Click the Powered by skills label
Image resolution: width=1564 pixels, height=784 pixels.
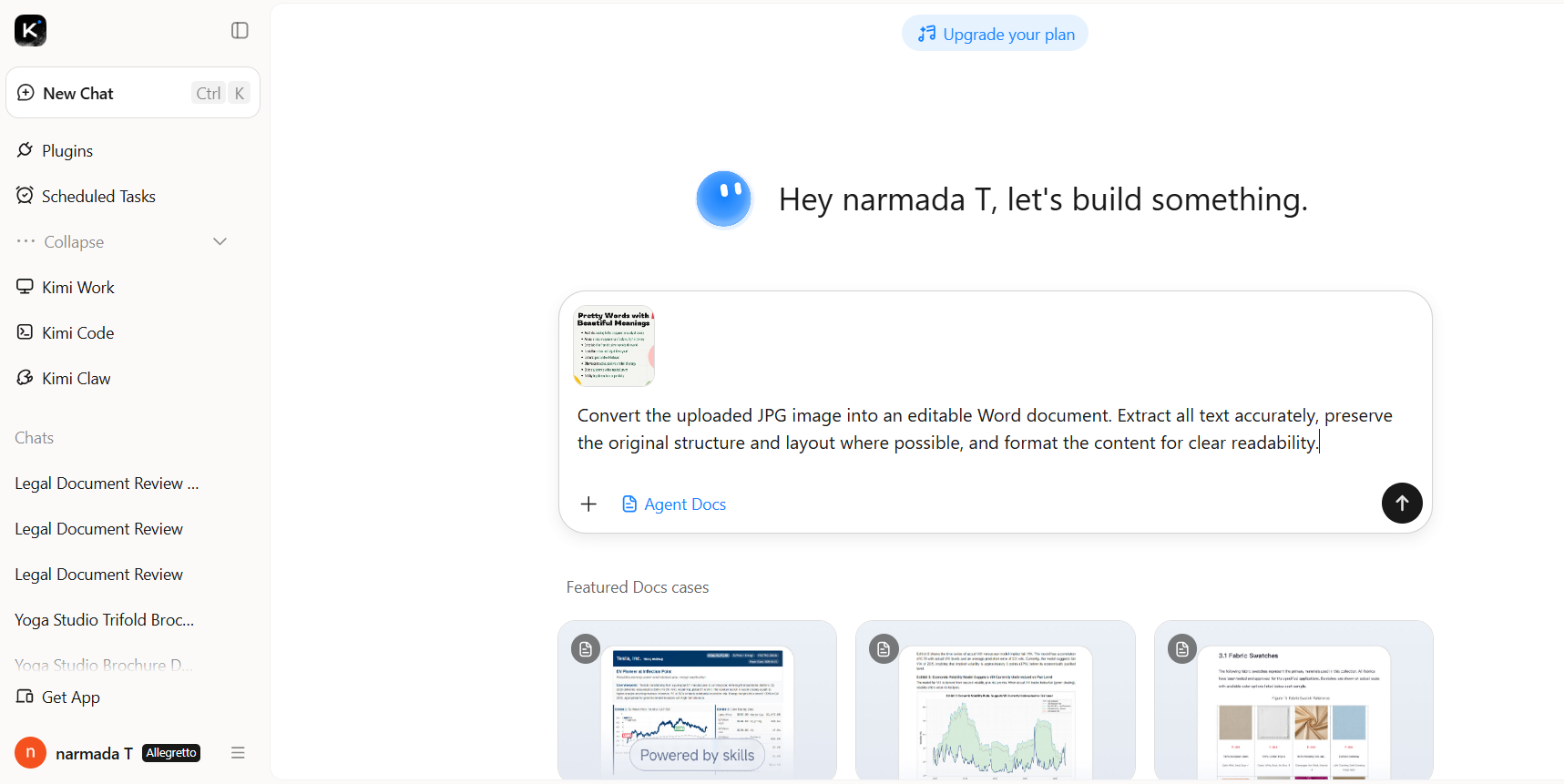(x=697, y=755)
